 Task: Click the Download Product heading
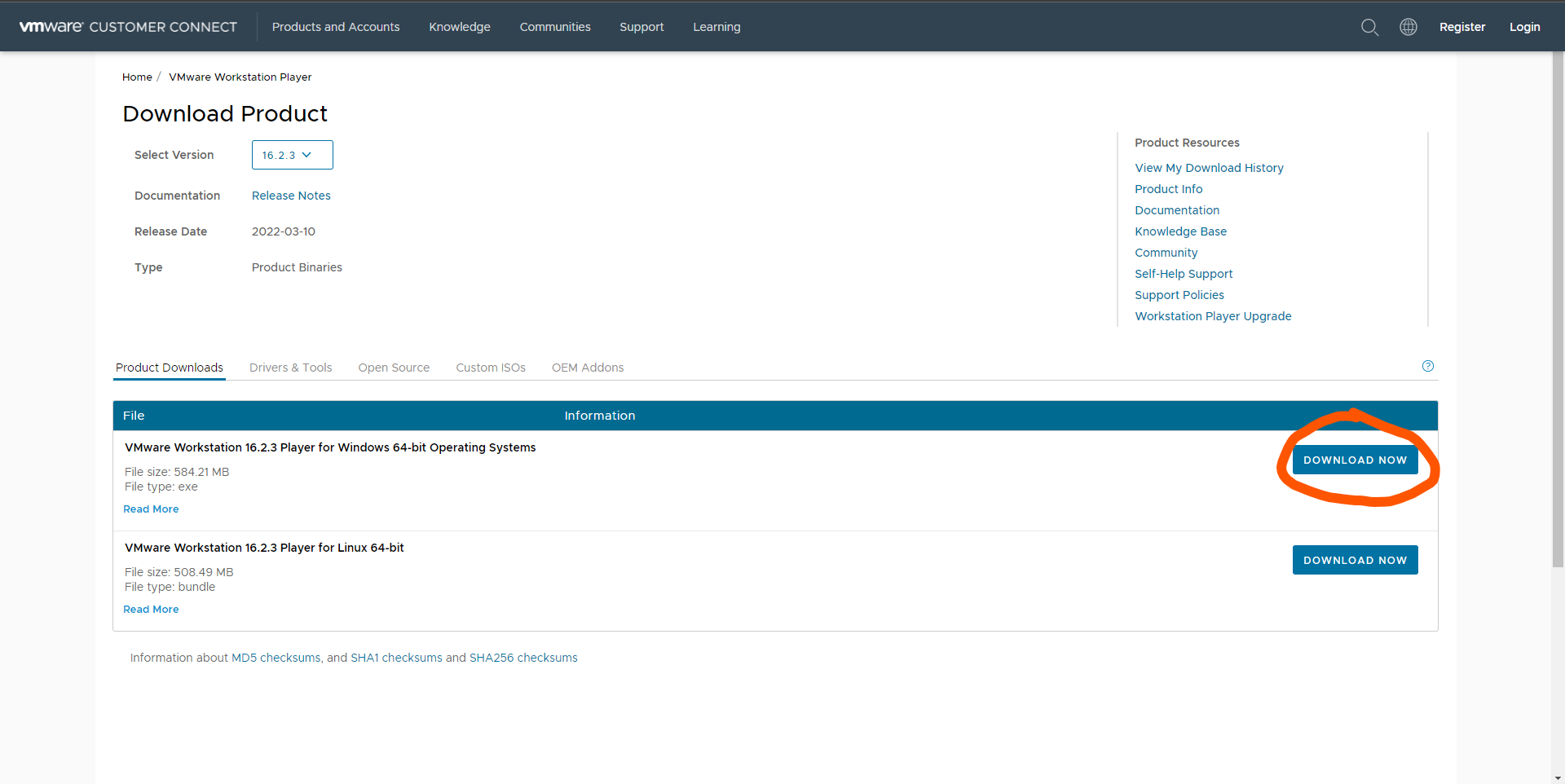coord(225,113)
